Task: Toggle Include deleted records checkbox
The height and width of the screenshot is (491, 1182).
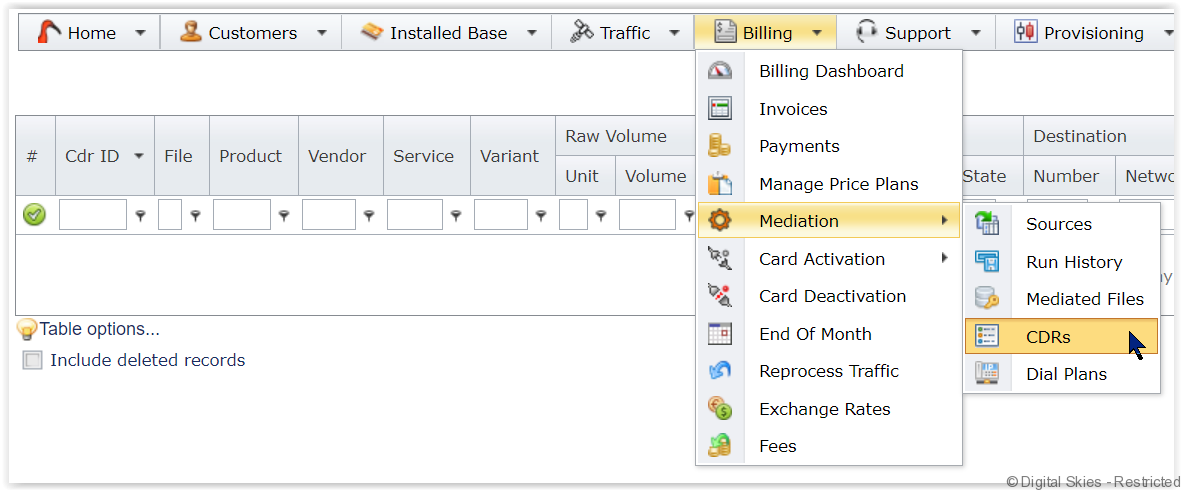Action: tap(33, 361)
